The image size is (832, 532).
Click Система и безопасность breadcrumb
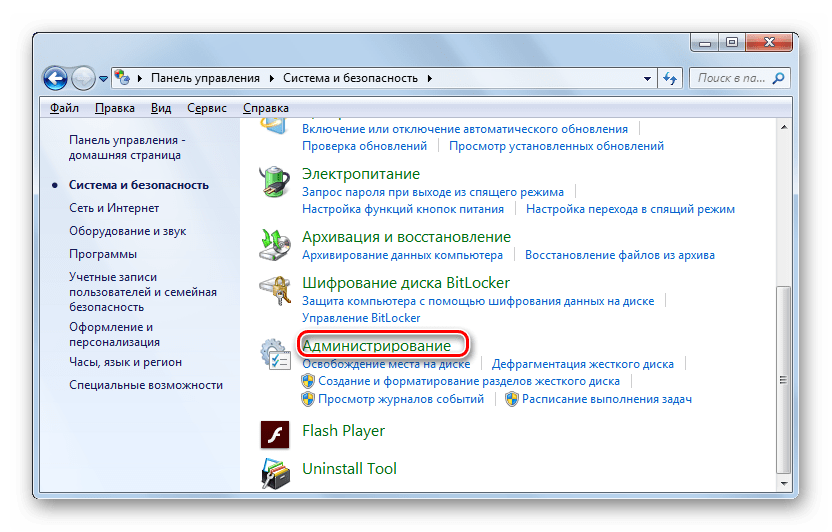click(x=350, y=78)
